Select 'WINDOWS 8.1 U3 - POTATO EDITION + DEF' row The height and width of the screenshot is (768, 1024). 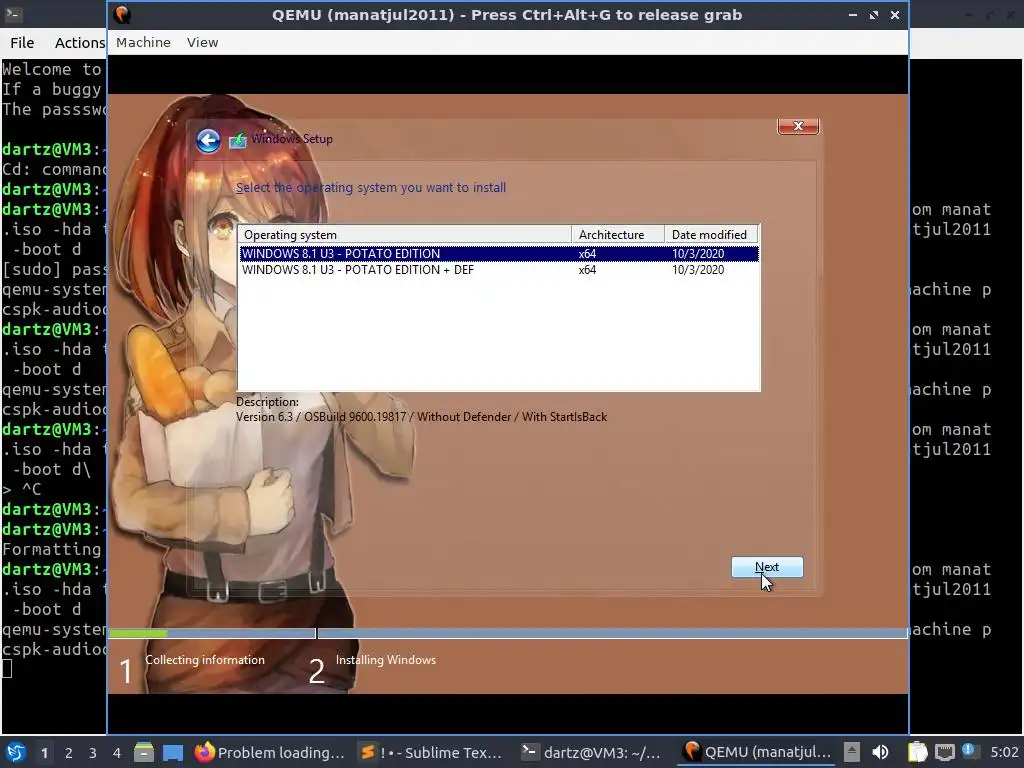[x=499, y=270]
